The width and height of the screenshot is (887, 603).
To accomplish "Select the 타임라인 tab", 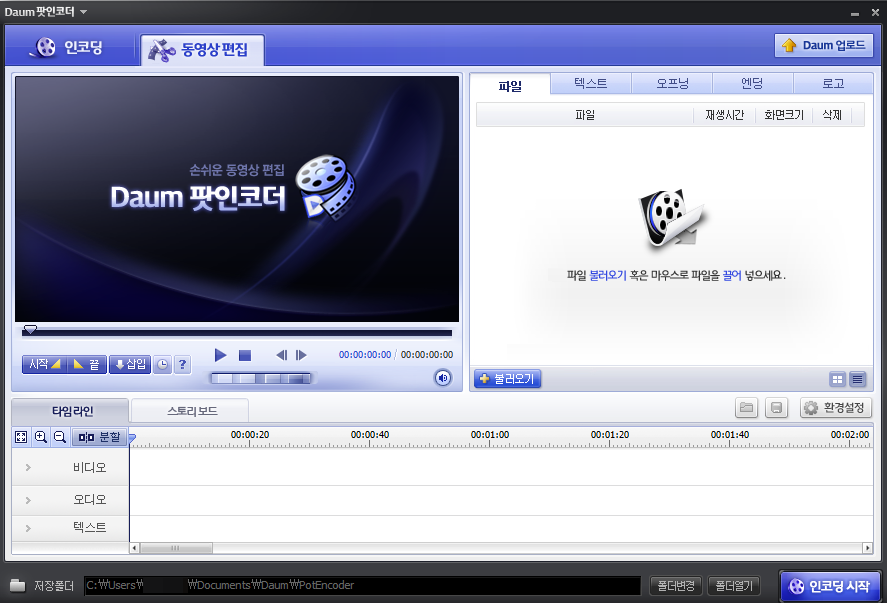I will (71, 411).
